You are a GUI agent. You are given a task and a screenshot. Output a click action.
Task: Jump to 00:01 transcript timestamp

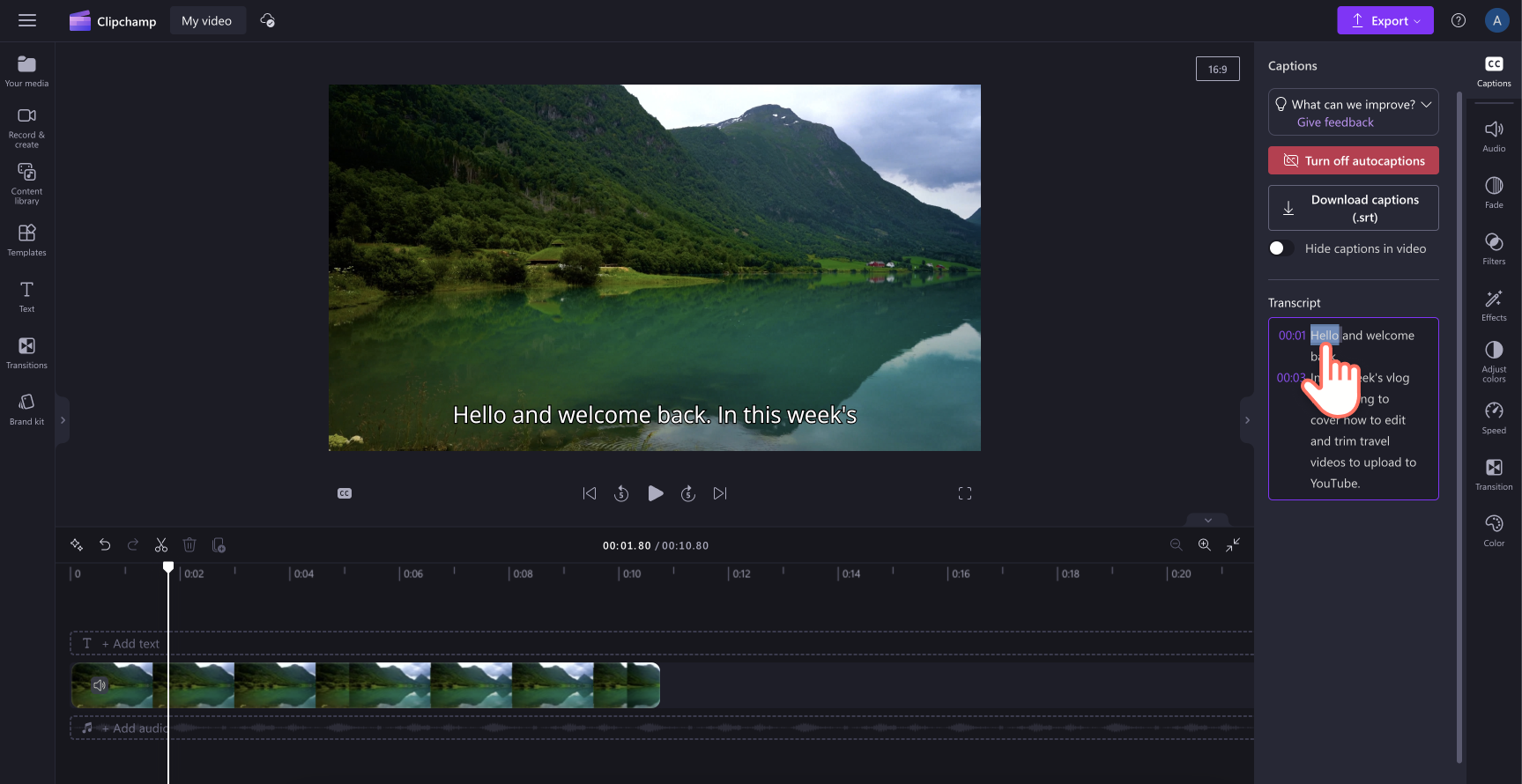(1292, 336)
